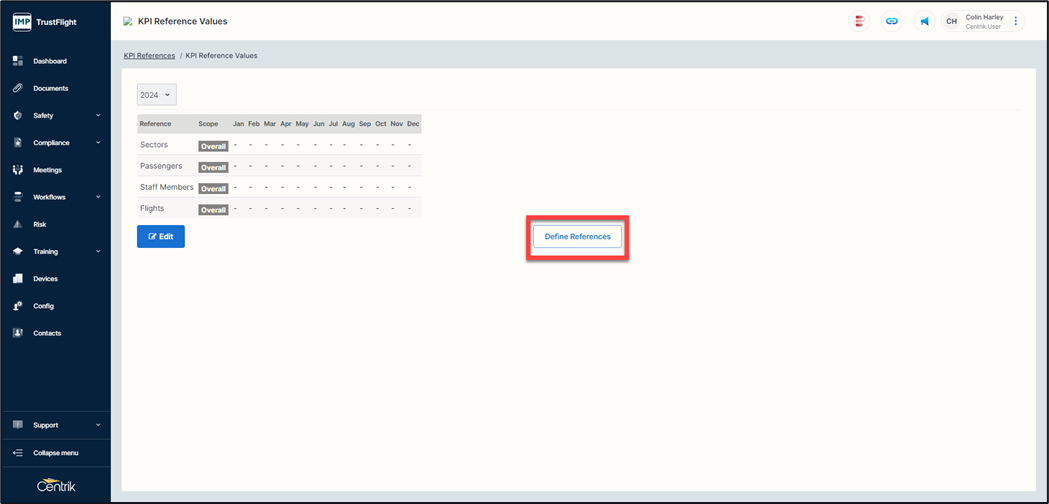The width and height of the screenshot is (1049, 504).
Task: Expand the Safety submenu chevron
Action: point(98,116)
